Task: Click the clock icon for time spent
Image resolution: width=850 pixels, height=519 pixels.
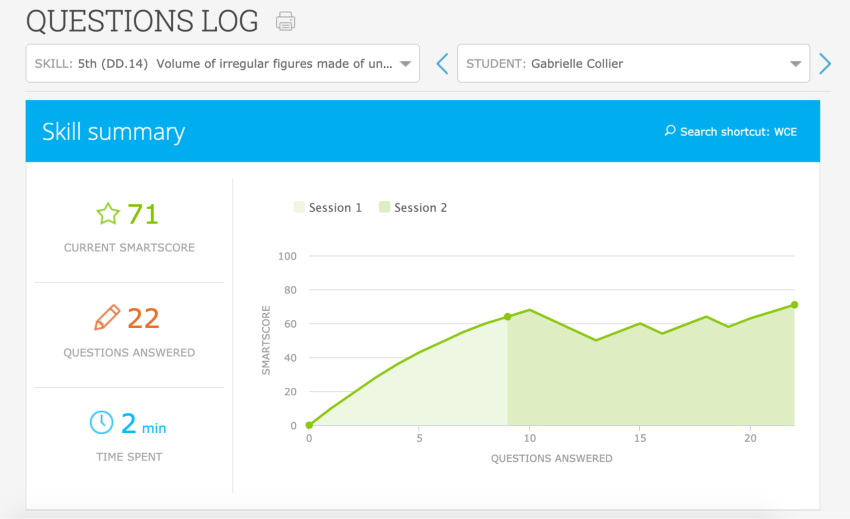Action: [101, 423]
